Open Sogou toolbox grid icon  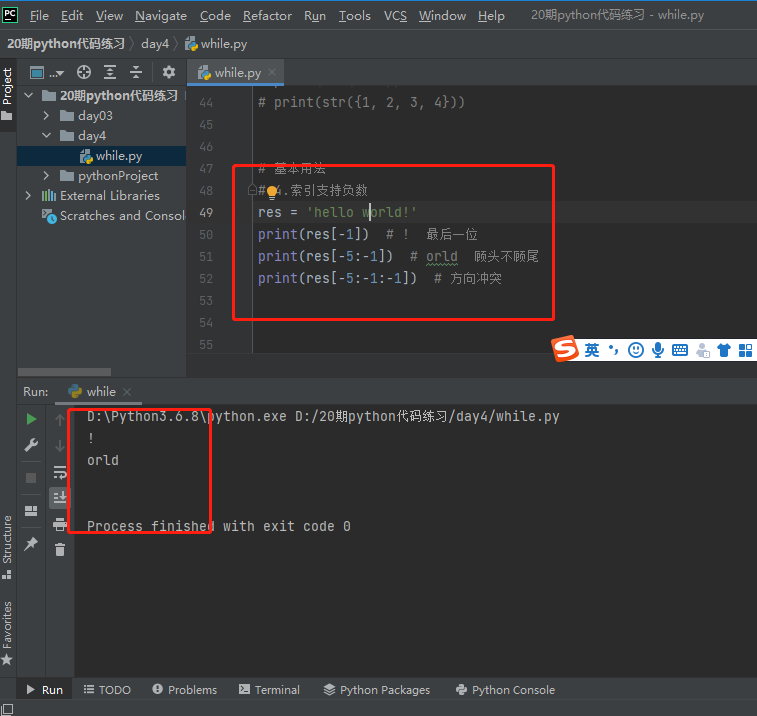tap(745, 351)
